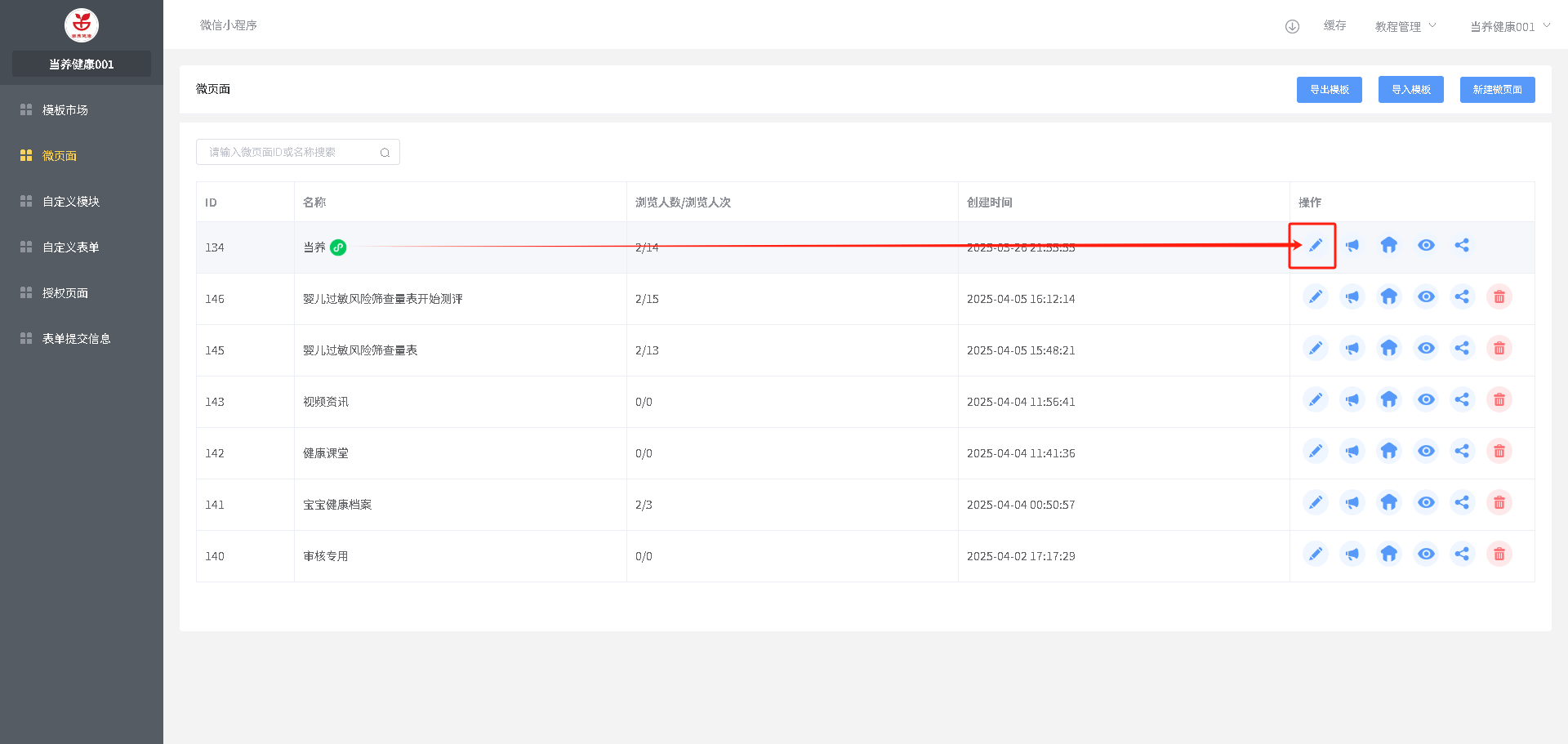Click the search magnifier icon in search box

[385, 153]
